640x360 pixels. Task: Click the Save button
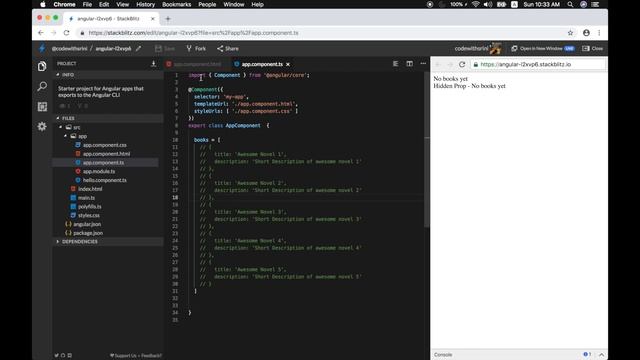[x=165, y=49]
